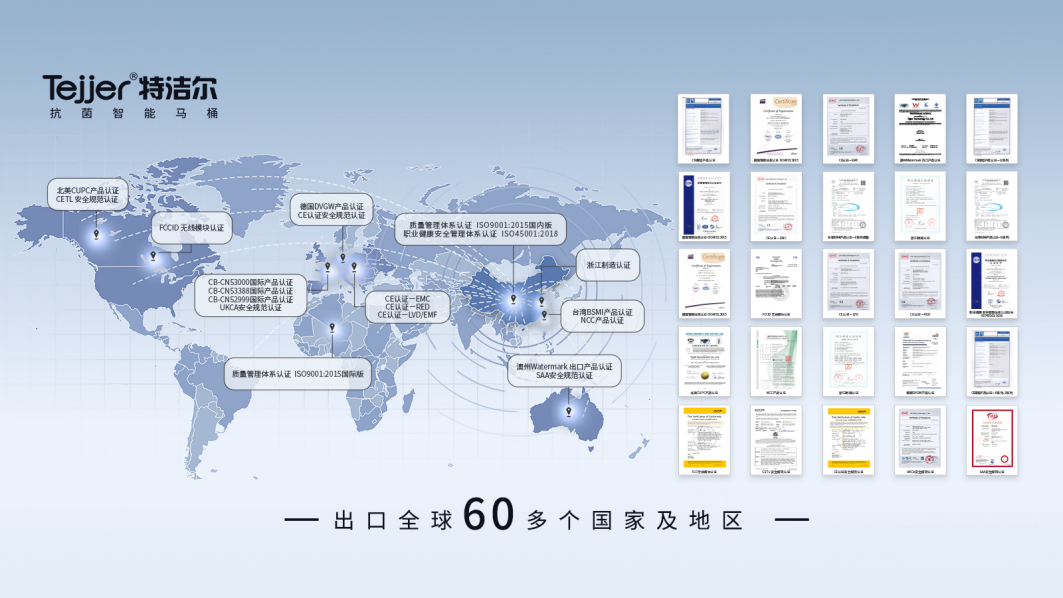Select the FCCID 无线模块认证 label box
The image size is (1063, 598).
coord(191,228)
